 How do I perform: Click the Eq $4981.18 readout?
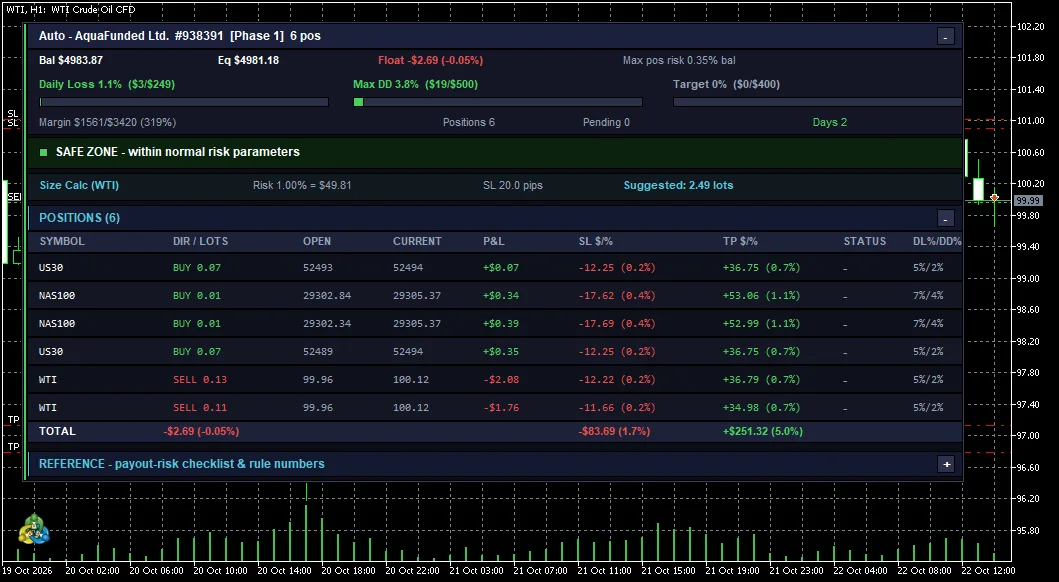coord(248,60)
